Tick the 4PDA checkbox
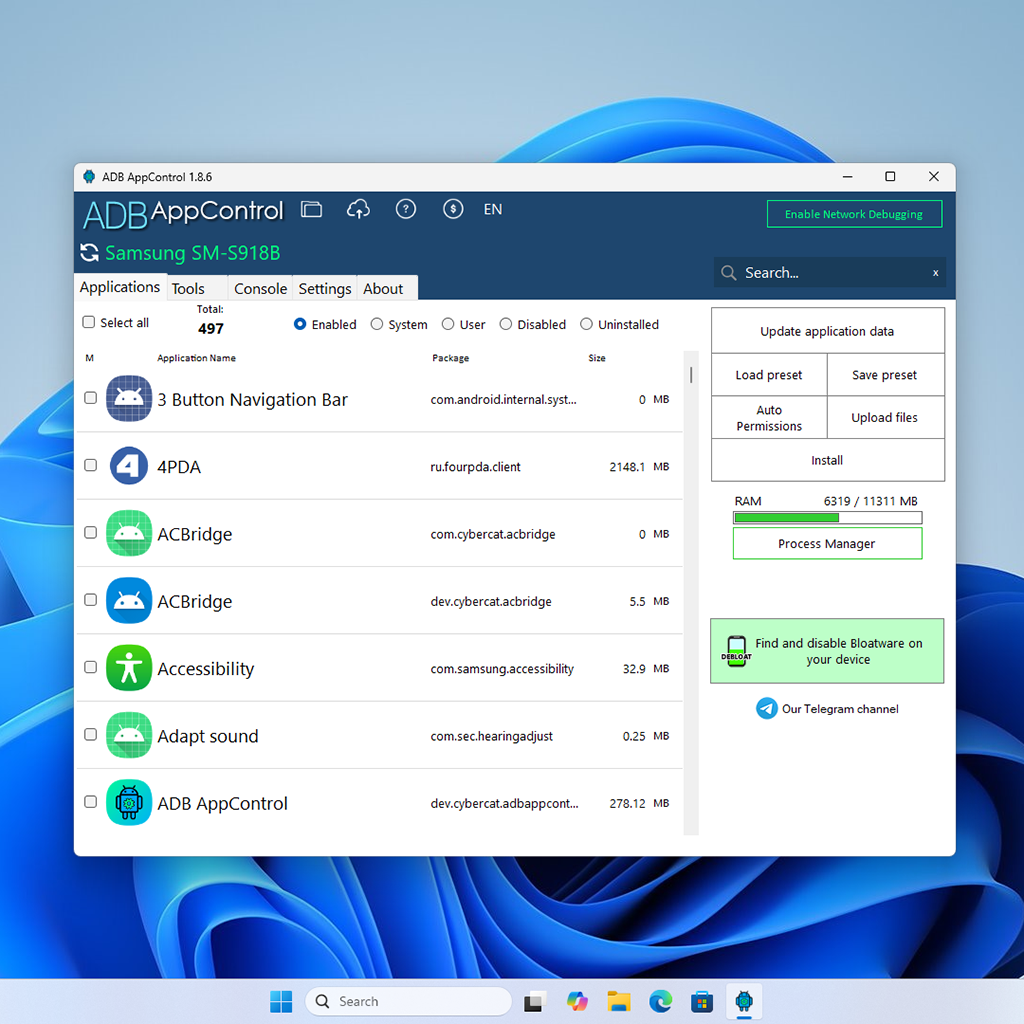The height and width of the screenshot is (1024, 1024). tap(91, 465)
